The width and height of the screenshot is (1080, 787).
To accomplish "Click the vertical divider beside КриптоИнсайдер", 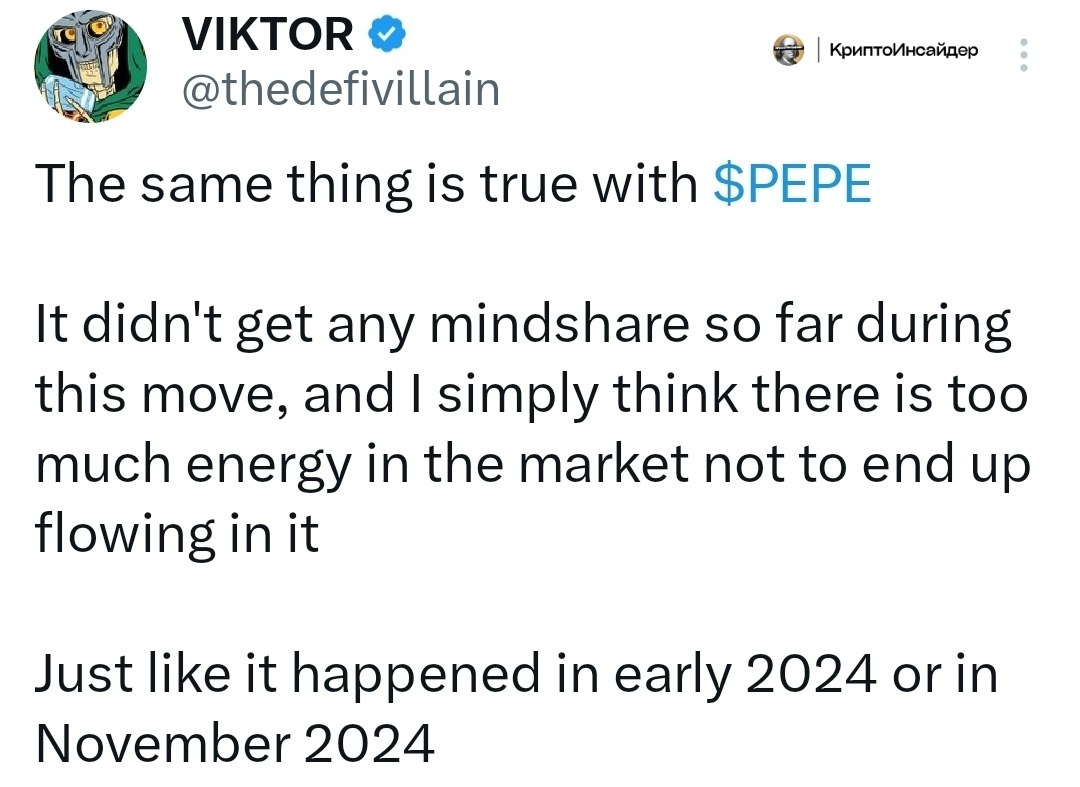I will (x=818, y=50).
